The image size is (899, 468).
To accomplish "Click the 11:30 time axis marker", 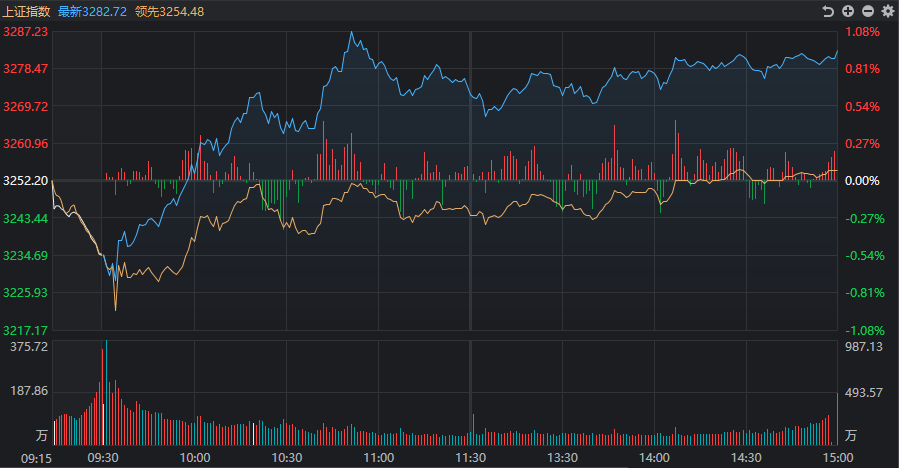I will pos(471,458).
